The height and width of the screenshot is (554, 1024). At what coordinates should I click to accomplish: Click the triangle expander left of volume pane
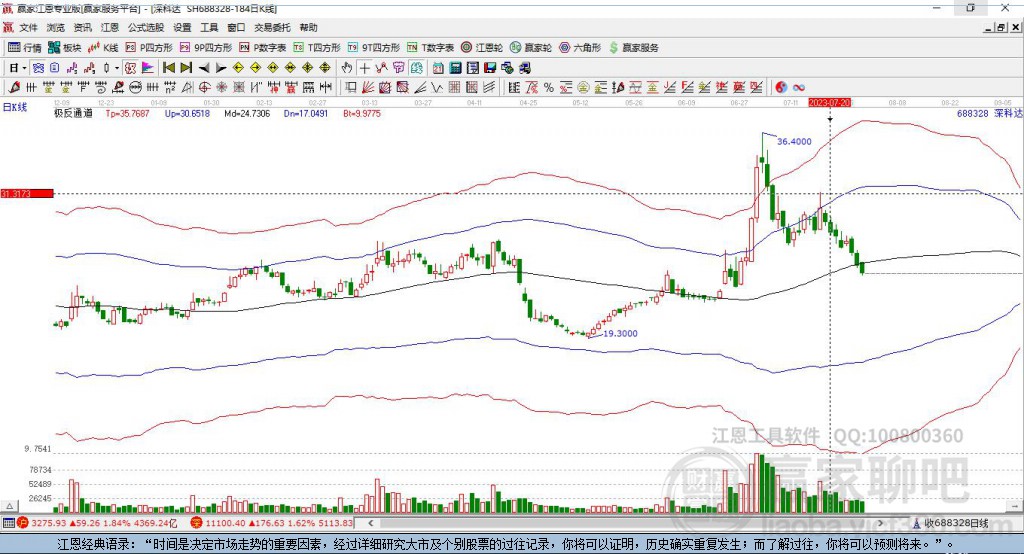pyautogui.click(x=9, y=506)
